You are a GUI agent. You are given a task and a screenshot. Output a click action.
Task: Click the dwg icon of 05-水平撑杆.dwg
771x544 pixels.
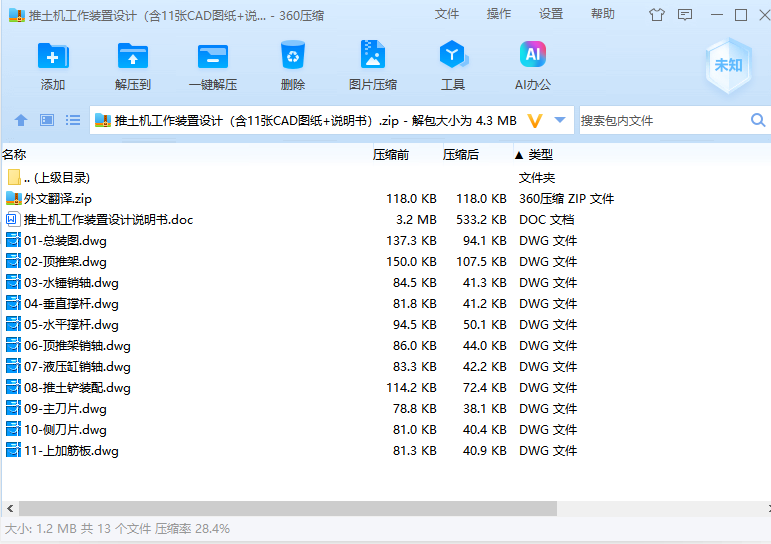click(x=13, y=324)
